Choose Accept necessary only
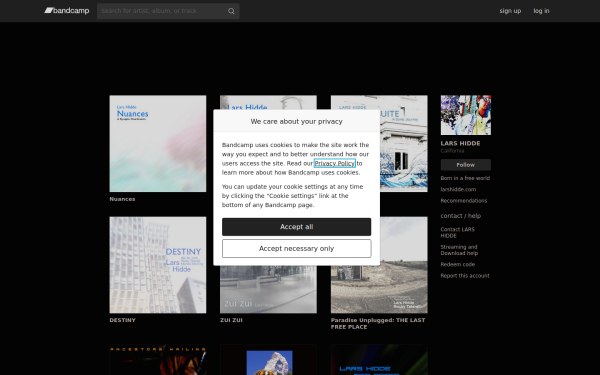The width and height of the screenshot is (600, 375). point(297,249)
